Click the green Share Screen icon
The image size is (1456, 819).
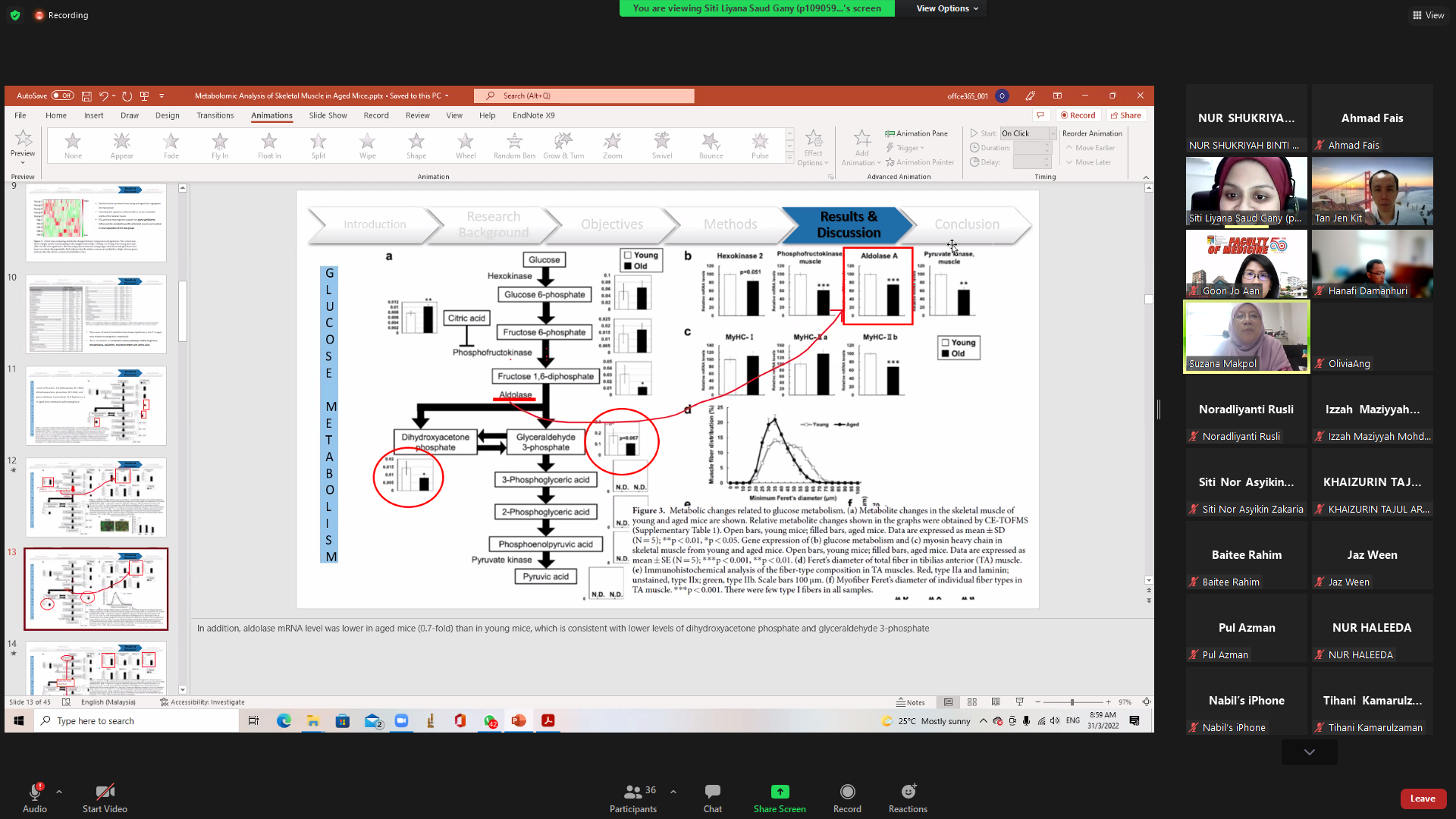point(780,792)
